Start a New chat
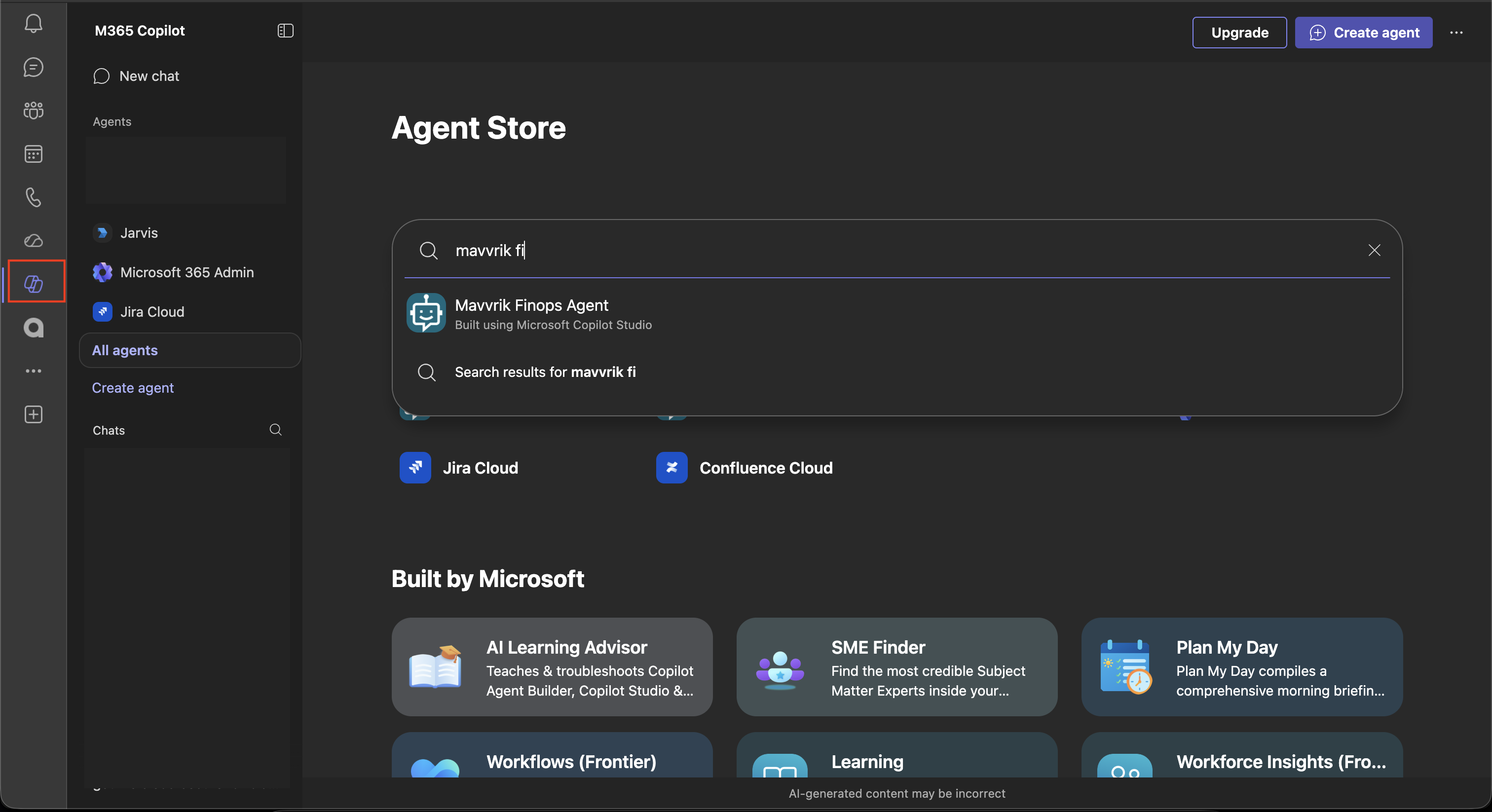The height and width of the screenshot is (812, 1492). [x=137, y=76]
